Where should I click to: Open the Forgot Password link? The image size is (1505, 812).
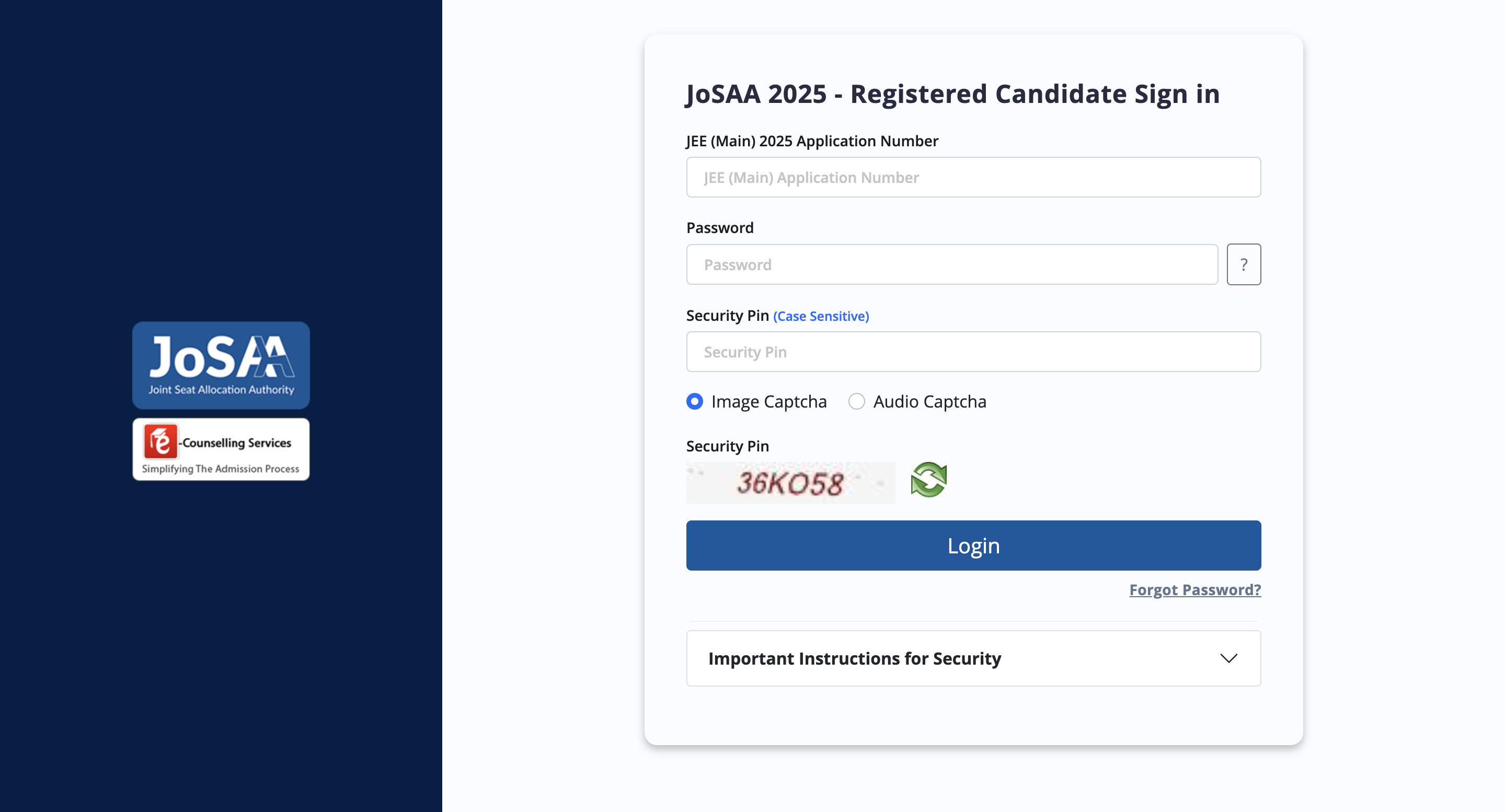(x=1195, y=590)
